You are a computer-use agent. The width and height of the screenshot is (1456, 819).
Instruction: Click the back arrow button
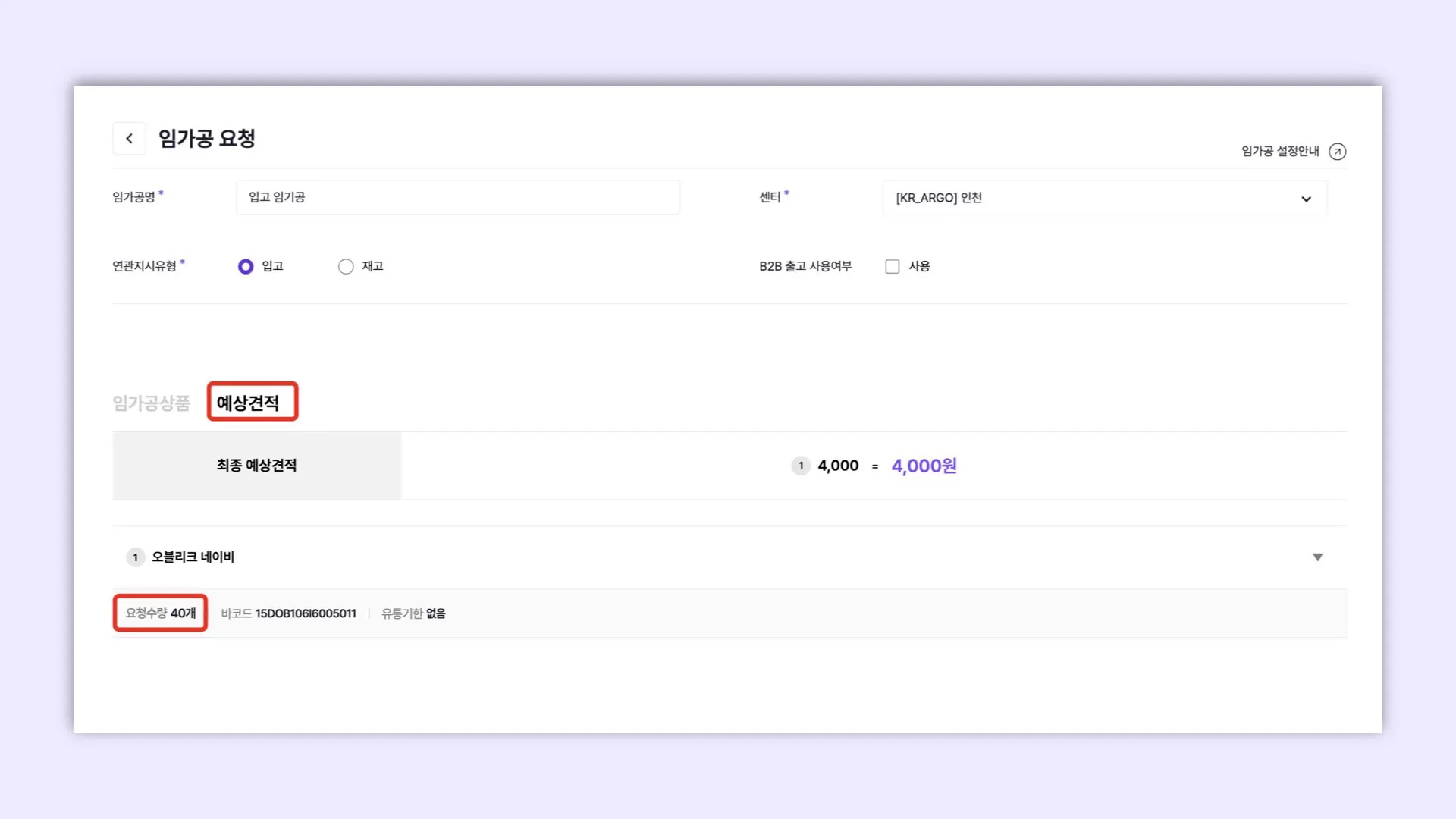(129, 139)
